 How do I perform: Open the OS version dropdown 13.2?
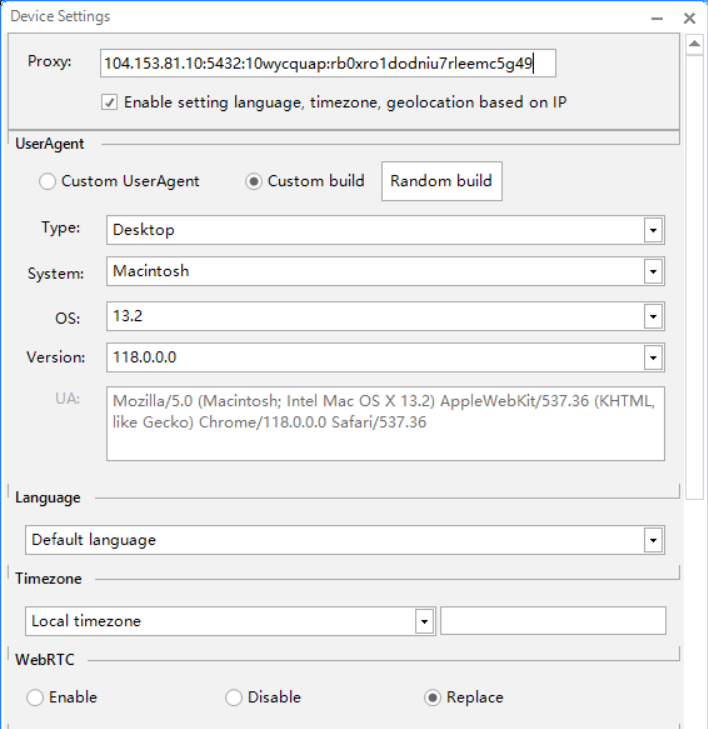coord(653,317)
